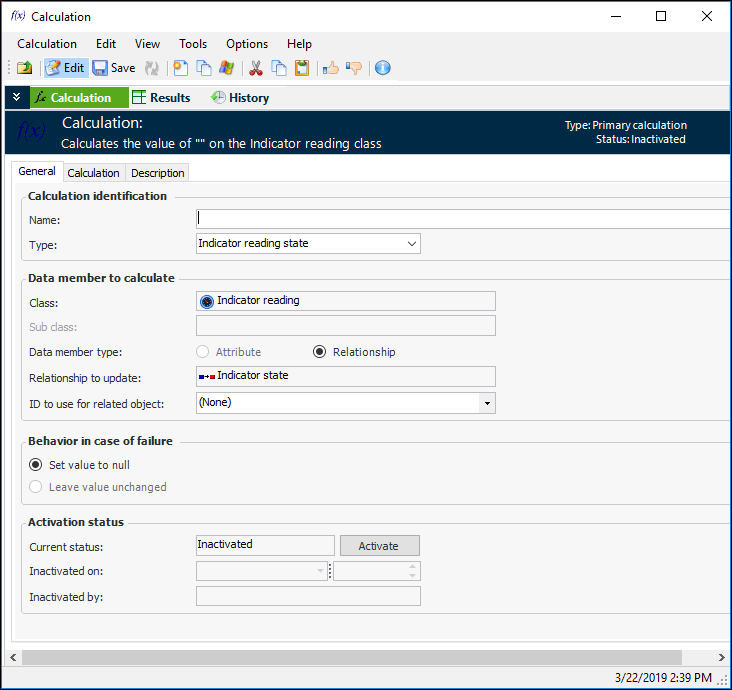The height and width of the screenshot is (690, 732).
Task: Open the Type dropdown for Indicator reading state
Action: pyautogui.click(x=412, y=243)
